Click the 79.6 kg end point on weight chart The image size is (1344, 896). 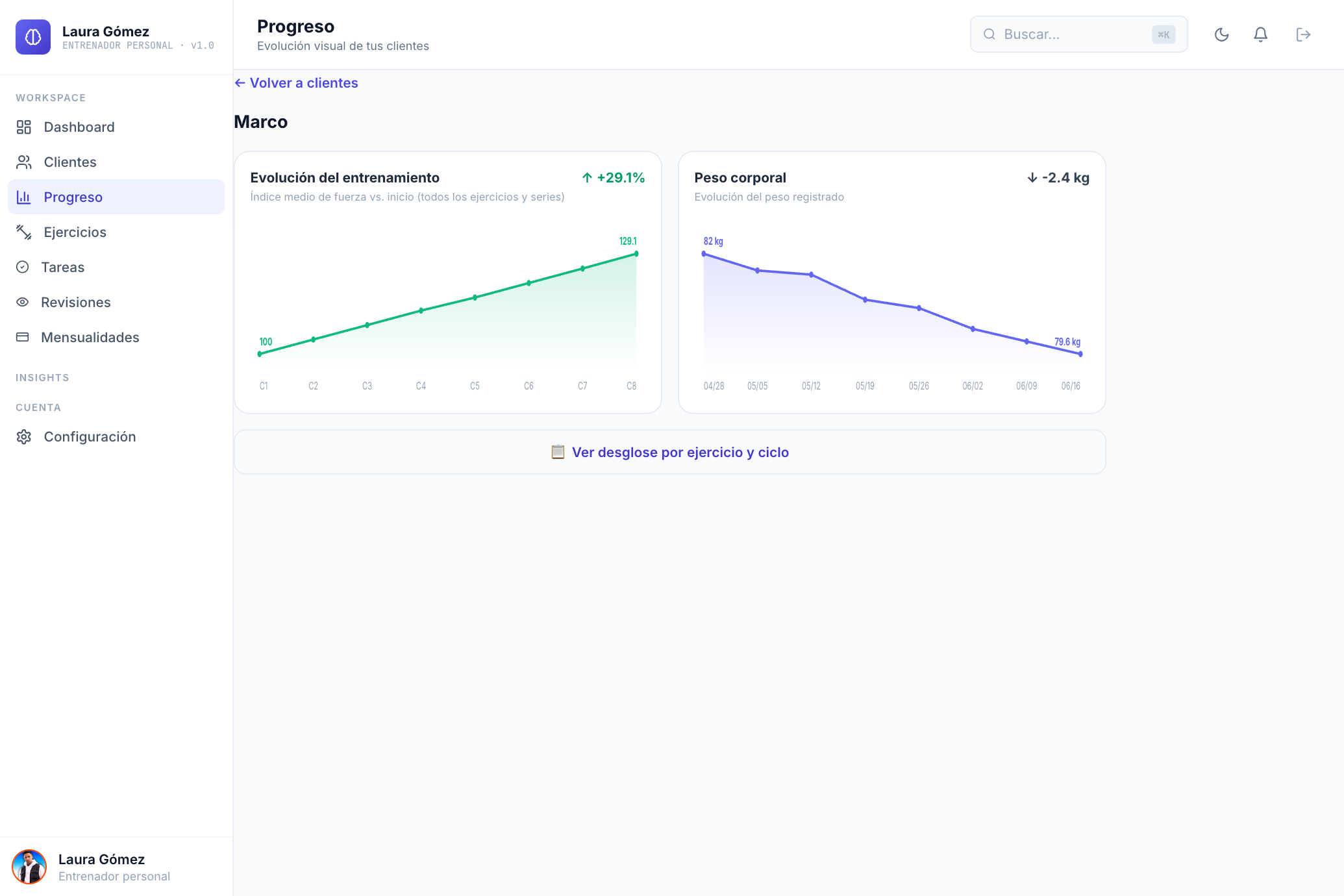coord(1080,354)
